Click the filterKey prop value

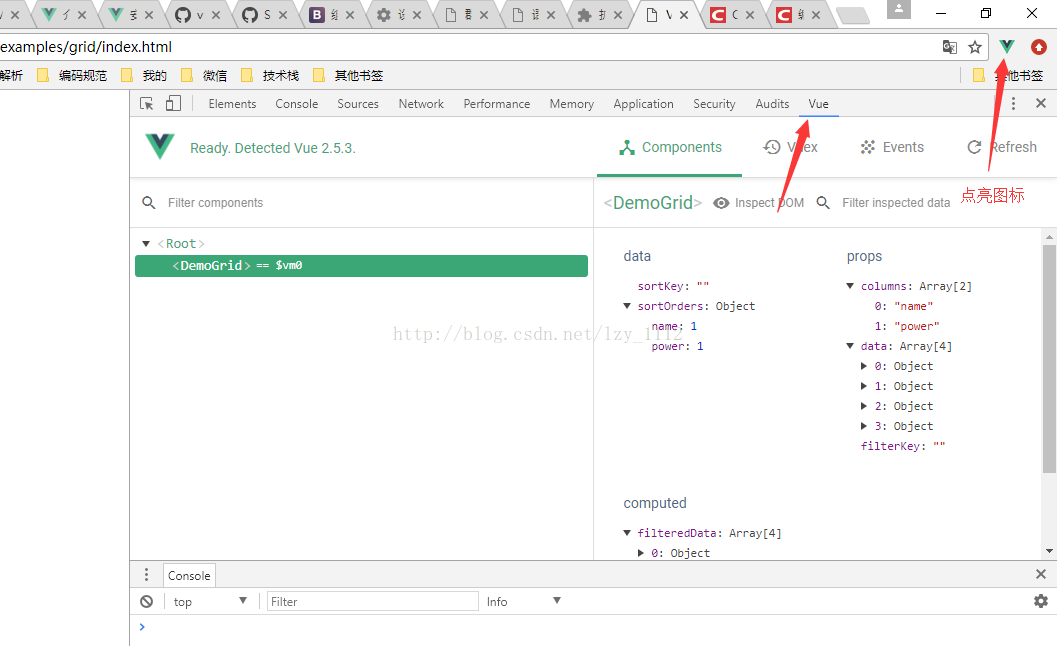coord(939,446)
